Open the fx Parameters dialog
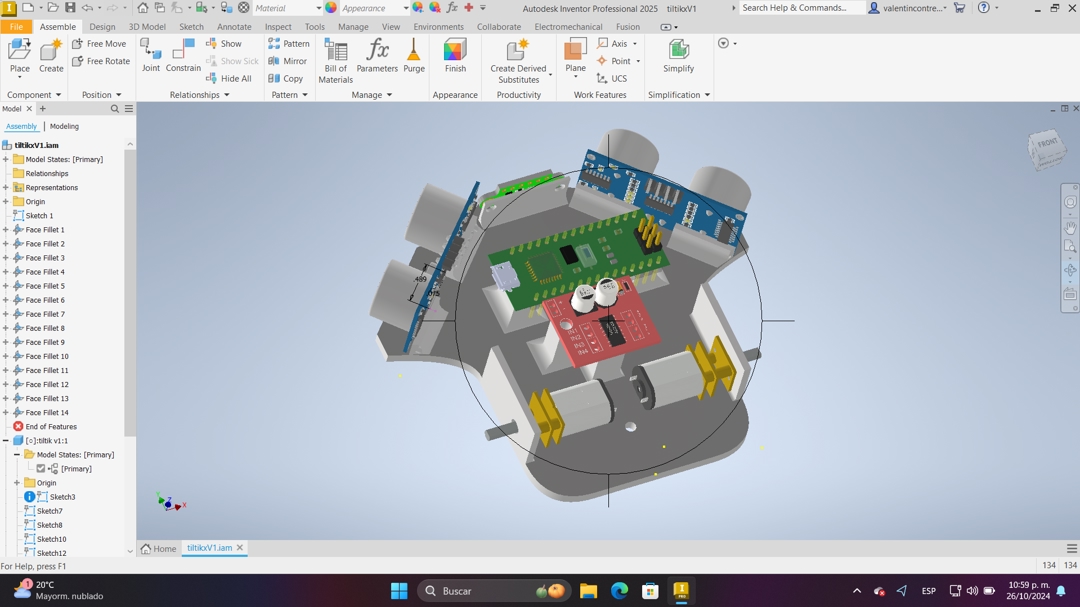1080x607 pixels. [x=377, y=55]
